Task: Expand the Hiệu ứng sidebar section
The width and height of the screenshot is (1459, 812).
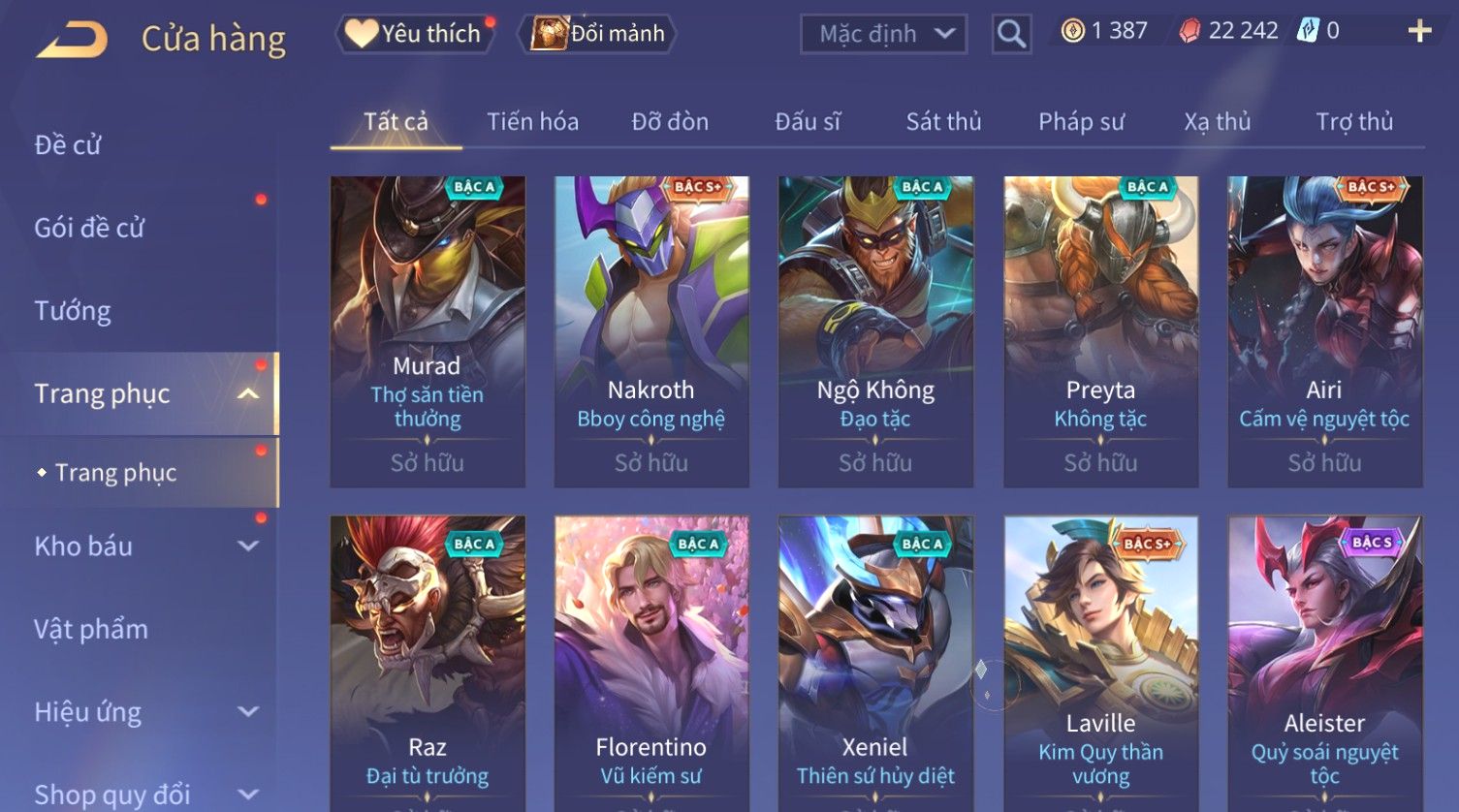Action: (248, 712)
